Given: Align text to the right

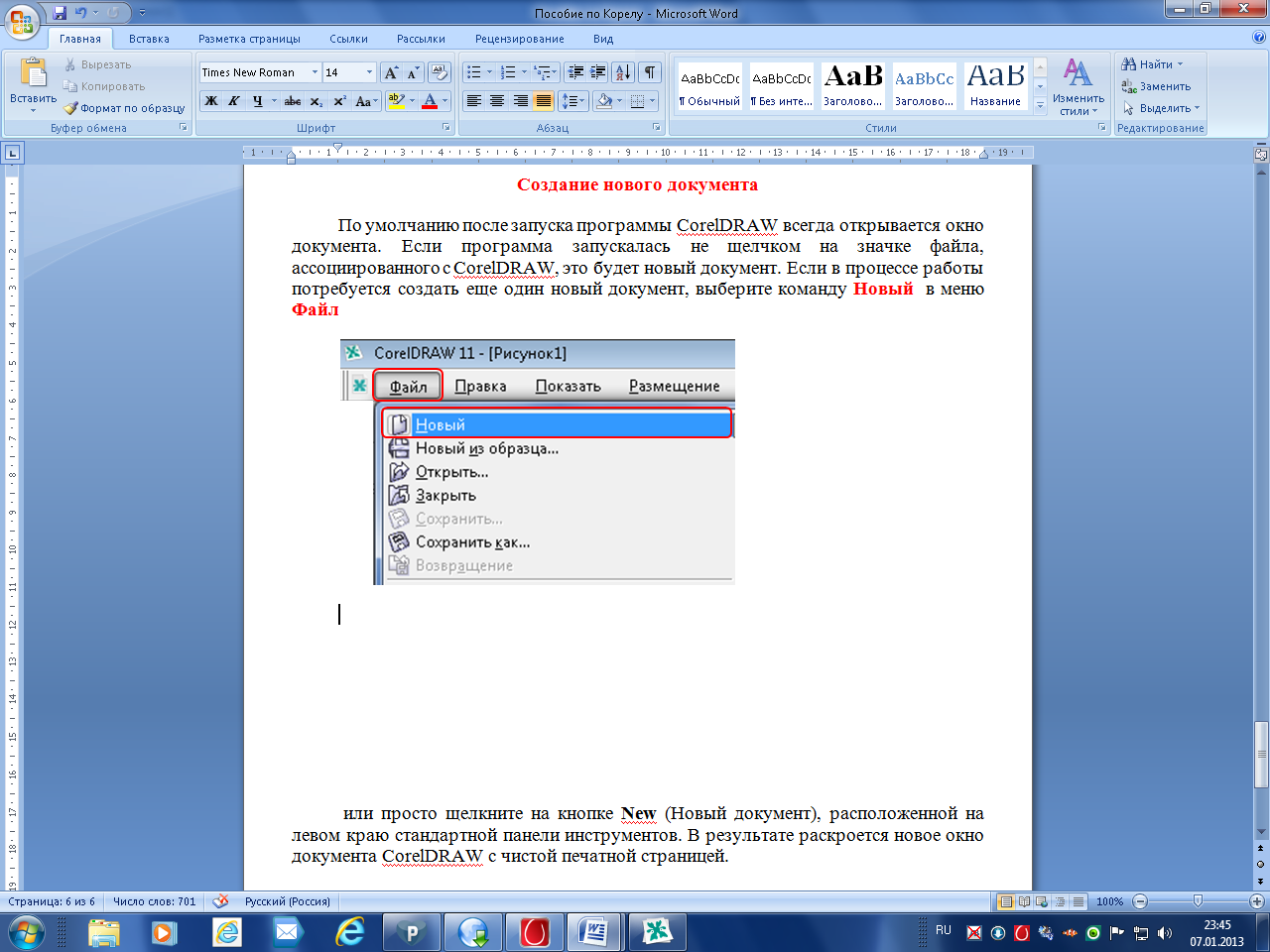Looking at the screenshot, I should pyautogui.click(x=520, y=101).
